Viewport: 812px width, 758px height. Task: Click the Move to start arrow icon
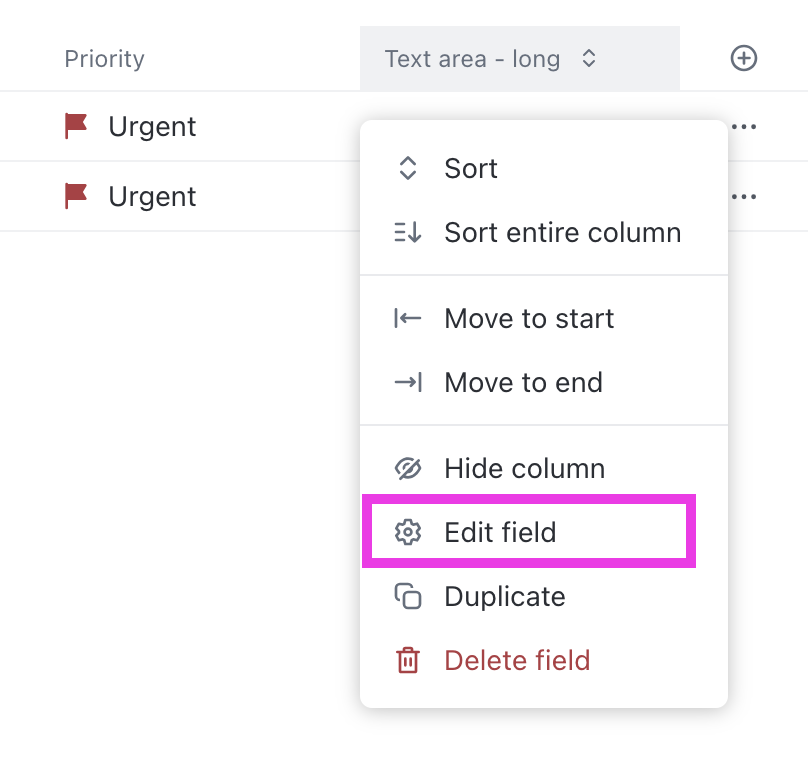408,318
